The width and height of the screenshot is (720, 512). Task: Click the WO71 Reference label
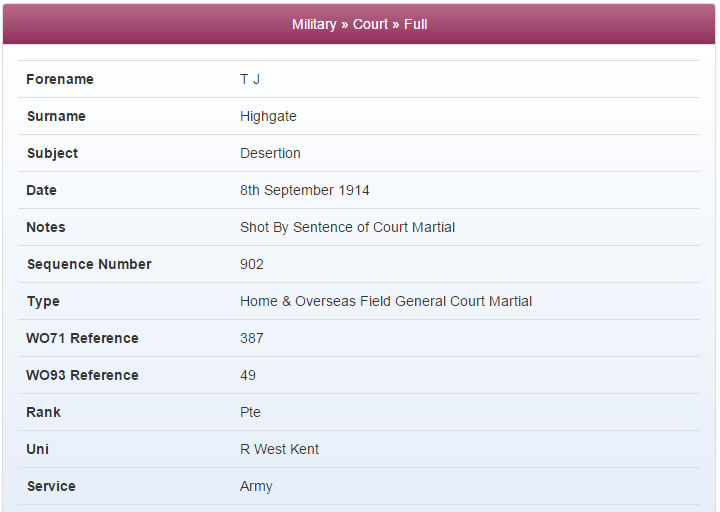coord(82,338)
